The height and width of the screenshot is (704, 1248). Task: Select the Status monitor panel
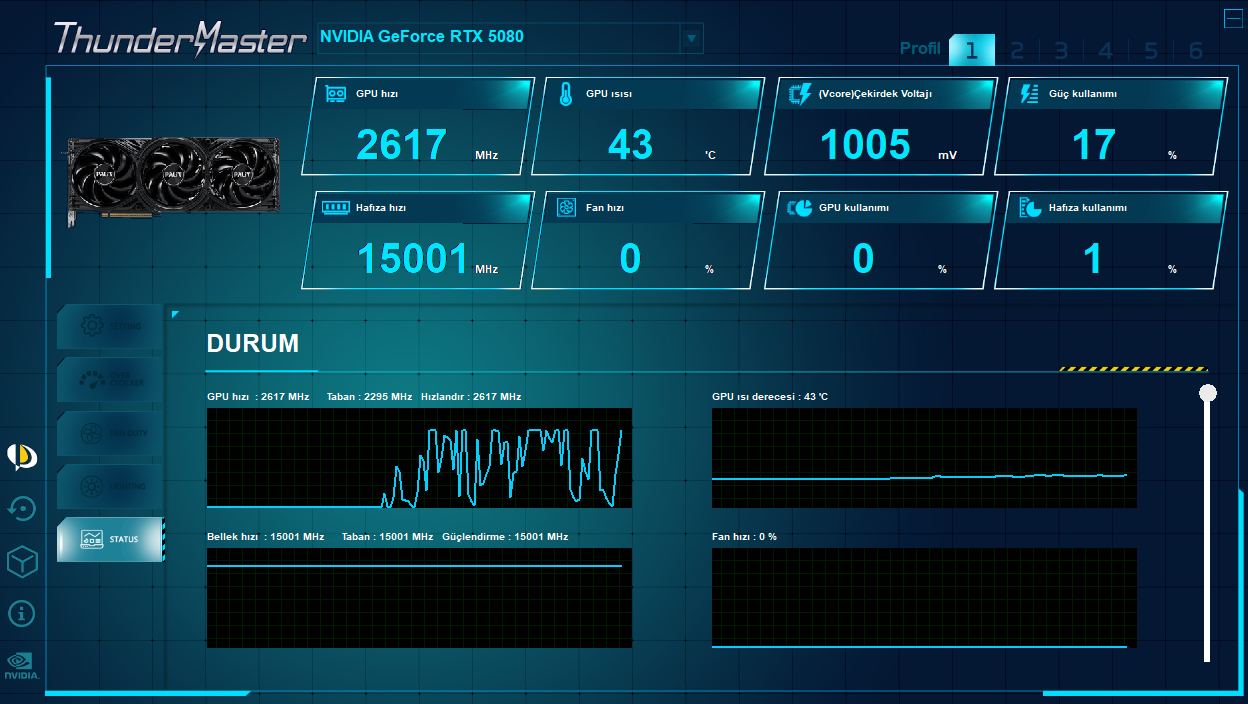pyautogui.click(x=110, y=539)
